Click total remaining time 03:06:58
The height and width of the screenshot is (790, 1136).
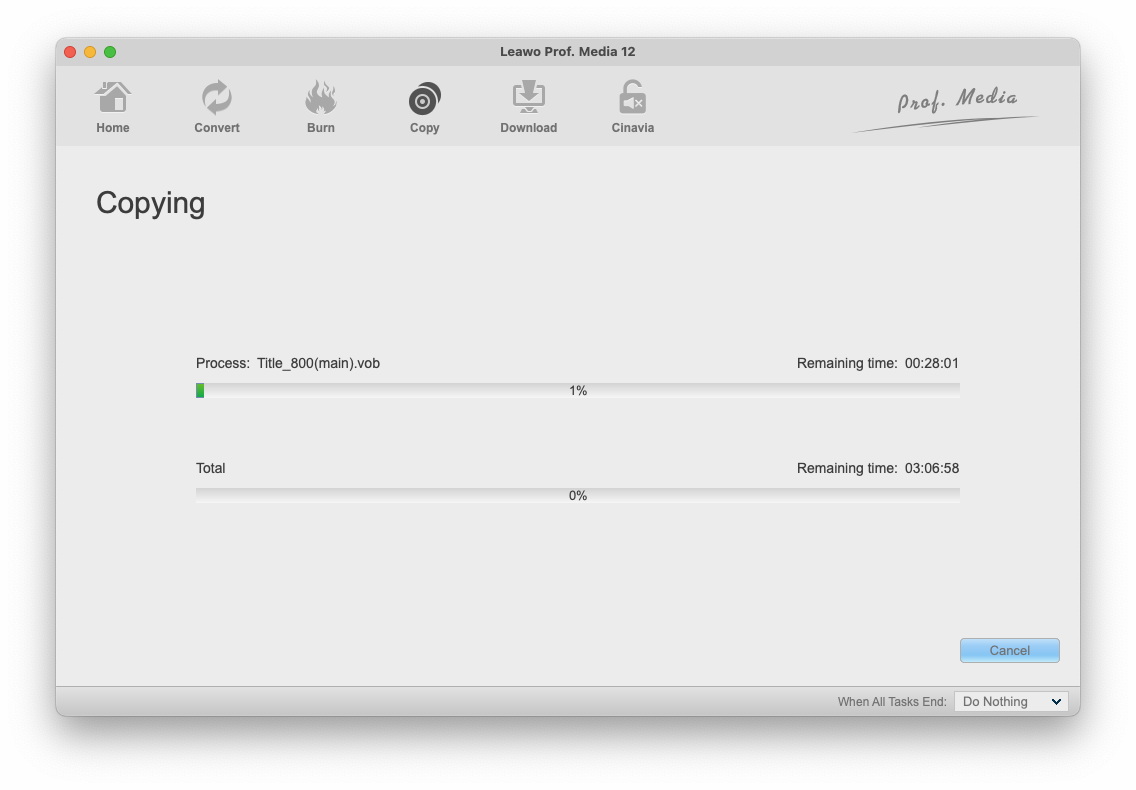pos(932,468)
